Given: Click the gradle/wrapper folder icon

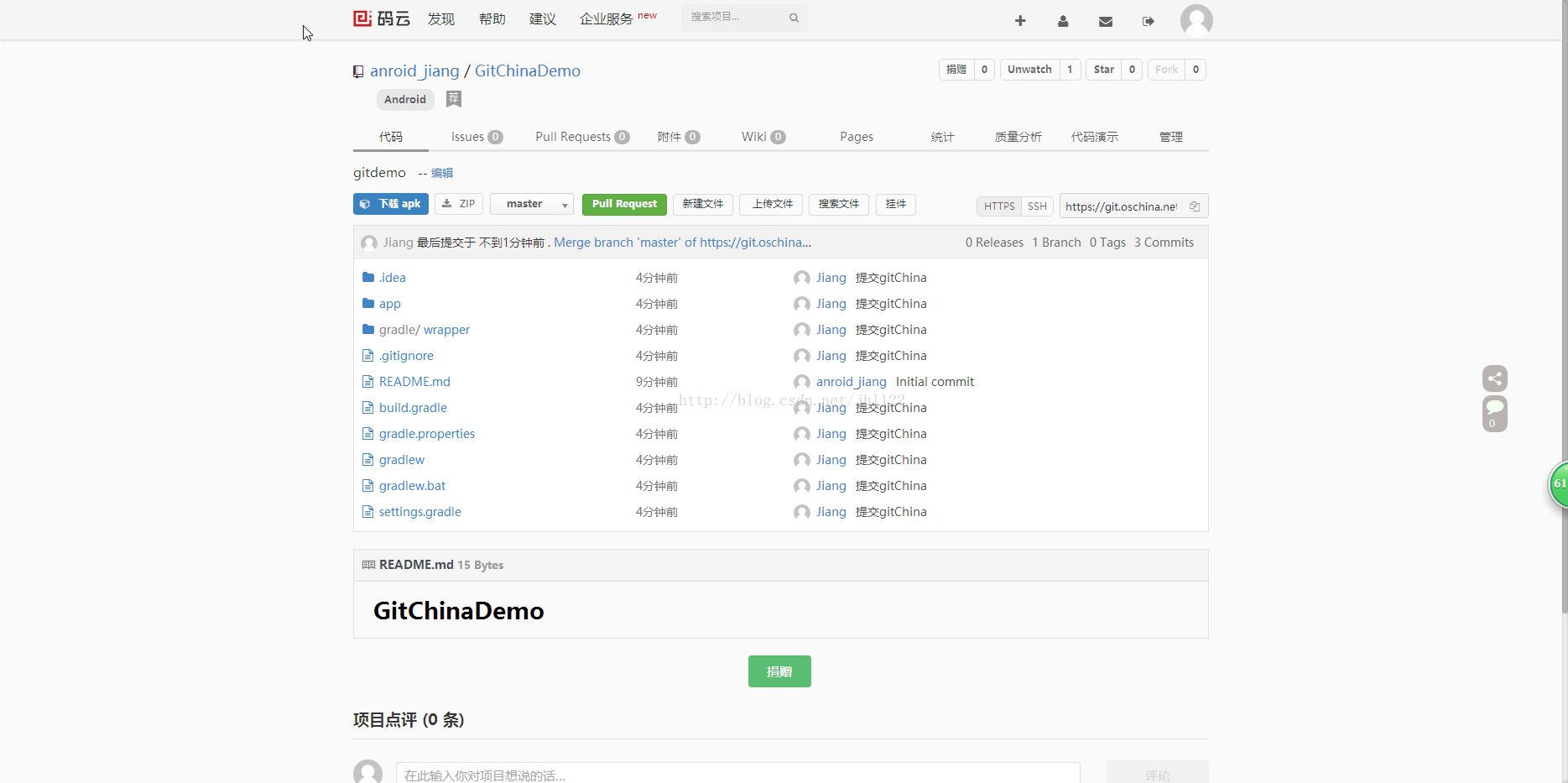Looking at the screenshot, I should tap(368, 329).
